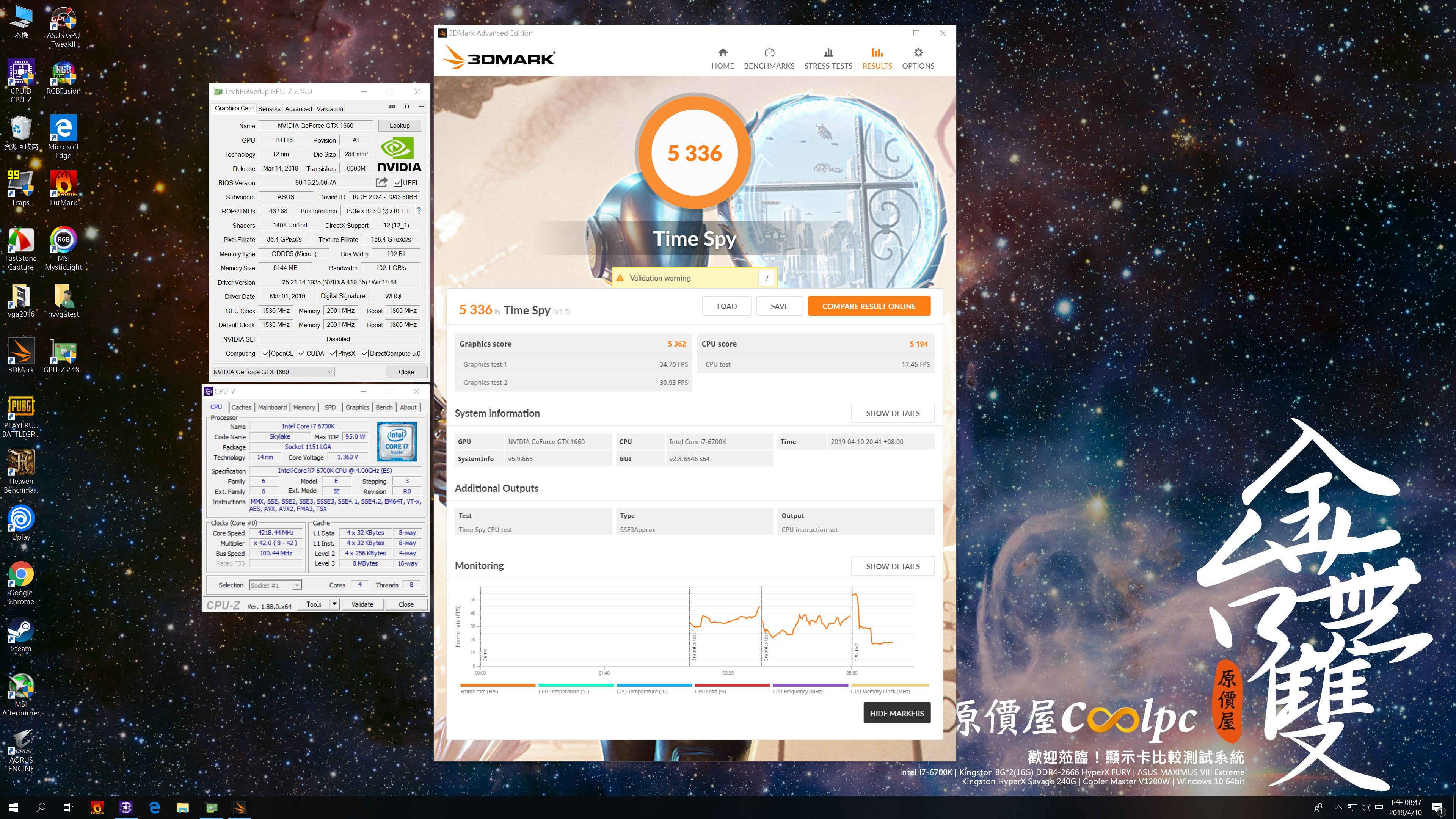Image resolution: width=1456 pixels, height=819 pixels.
Task: Launch Microsoft Edge from the desktop
Action: (x=63, y=137)
